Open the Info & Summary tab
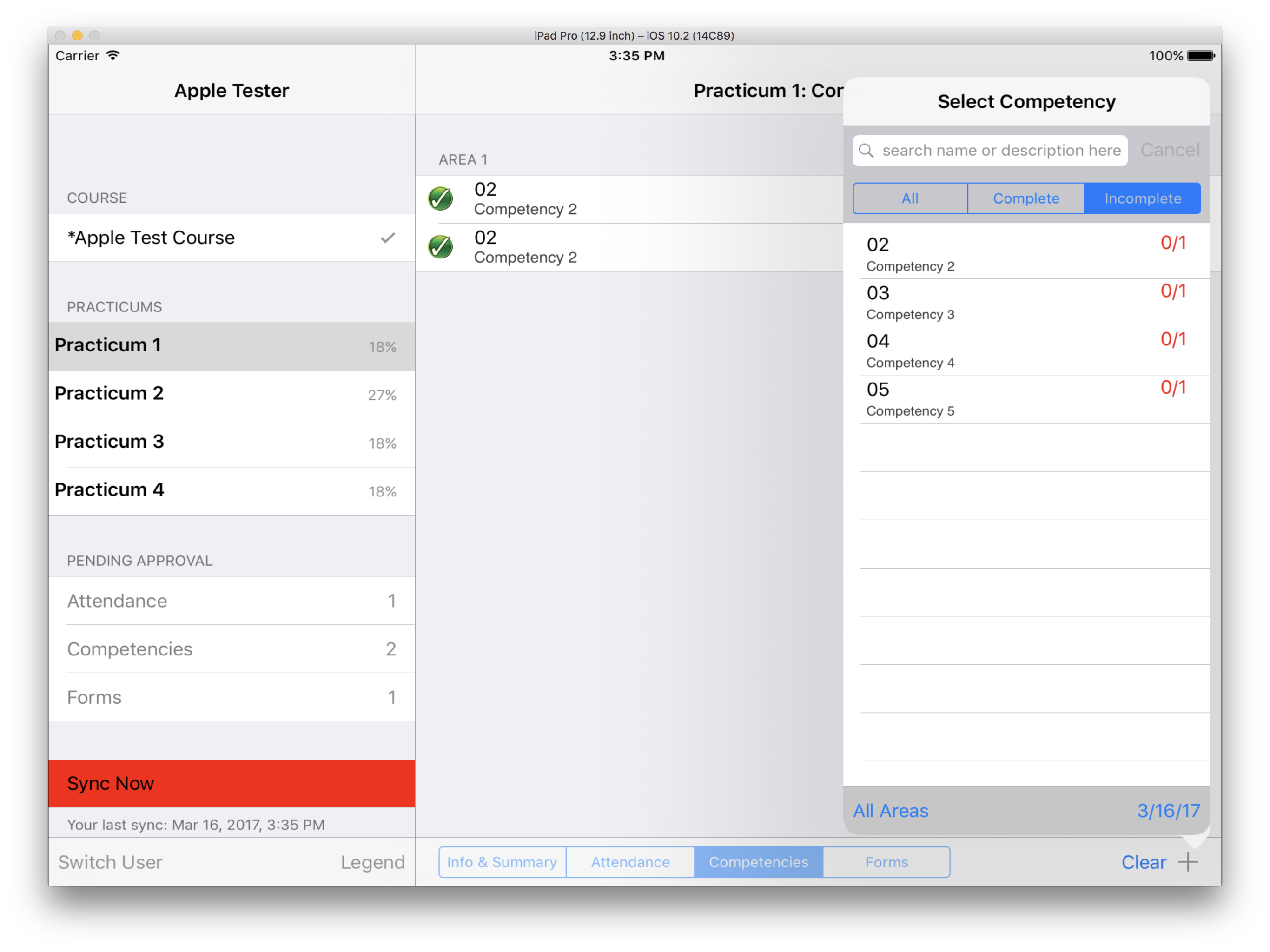 [503, 862]
